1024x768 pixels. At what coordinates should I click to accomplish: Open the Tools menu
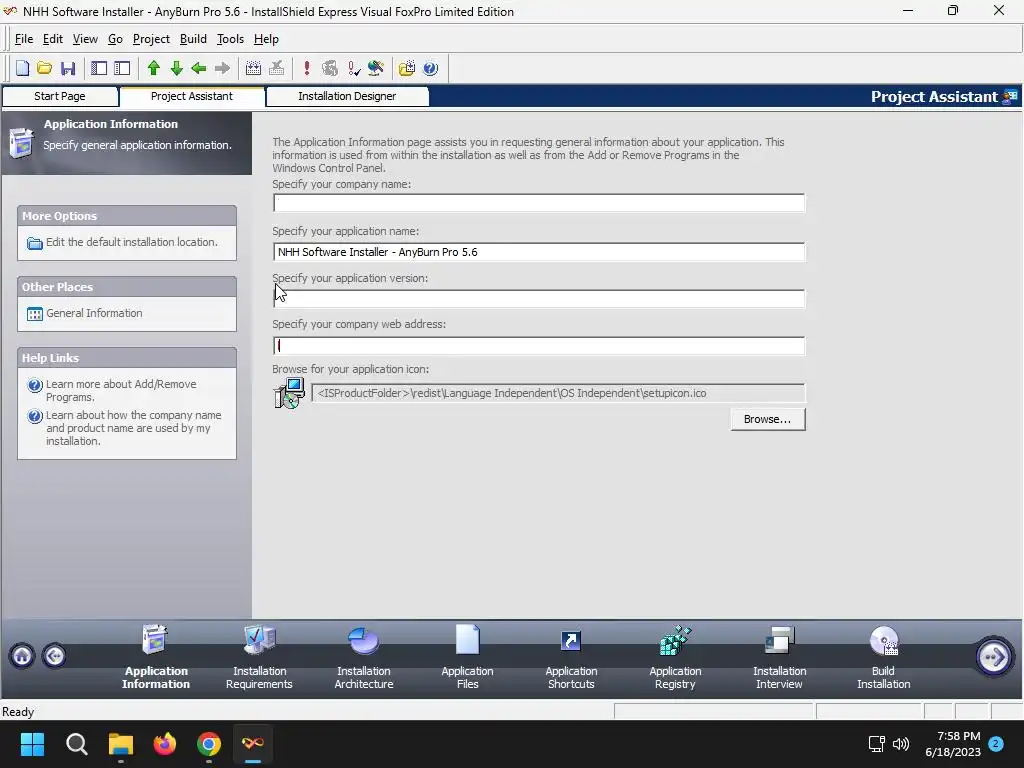tap(230, 39)
